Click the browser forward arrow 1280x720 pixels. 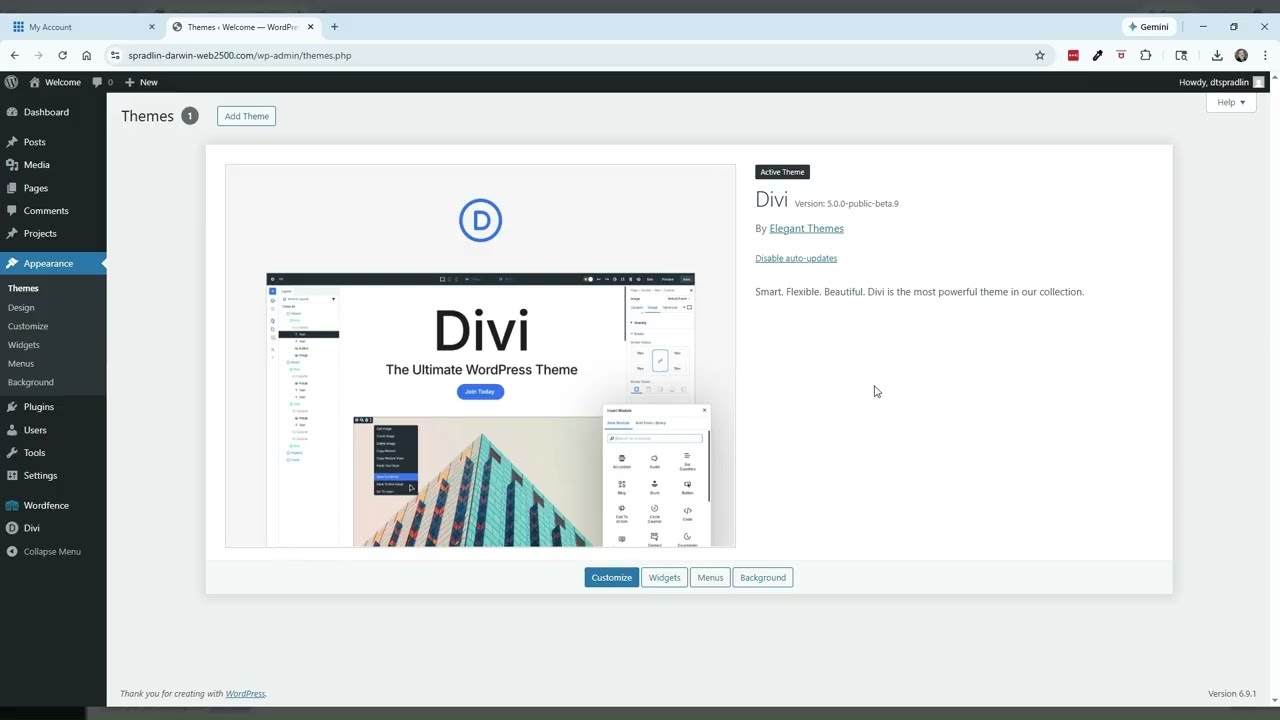38,55
